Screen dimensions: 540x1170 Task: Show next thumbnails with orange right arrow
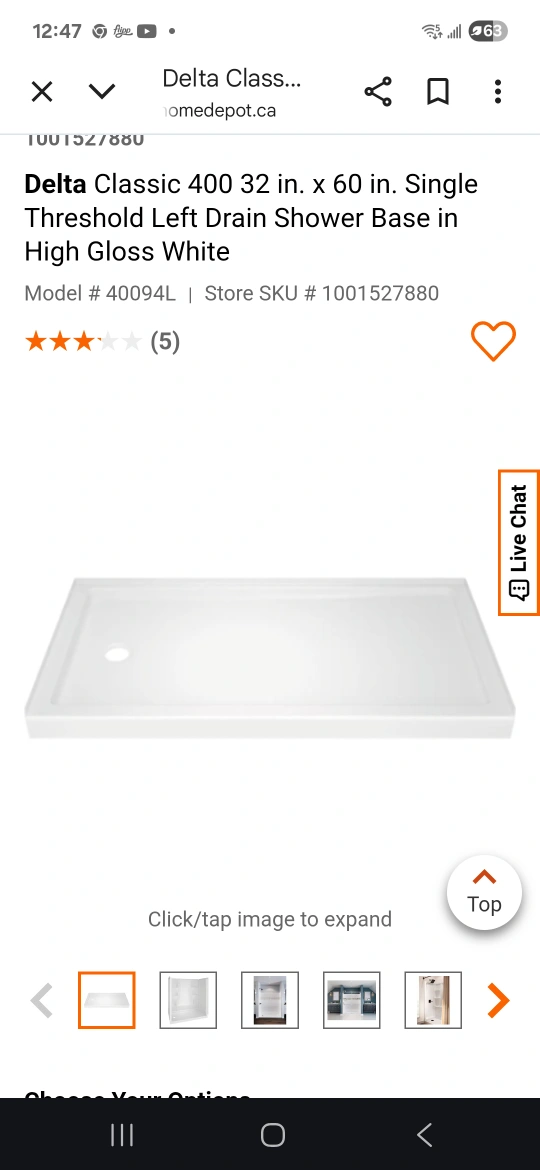497,1000
